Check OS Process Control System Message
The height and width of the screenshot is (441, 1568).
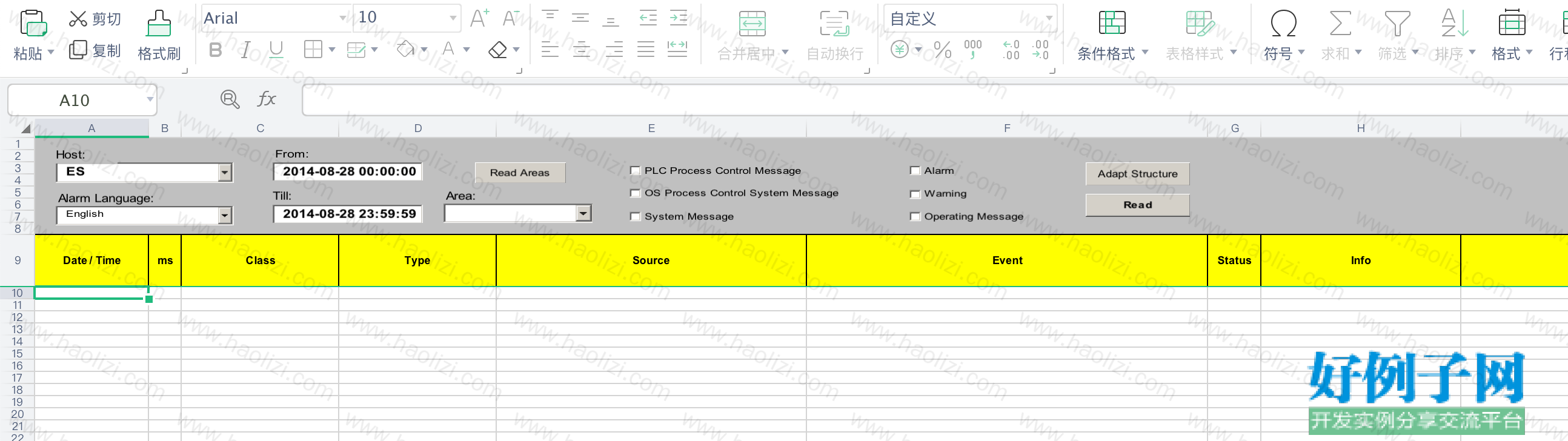point(636,193)
